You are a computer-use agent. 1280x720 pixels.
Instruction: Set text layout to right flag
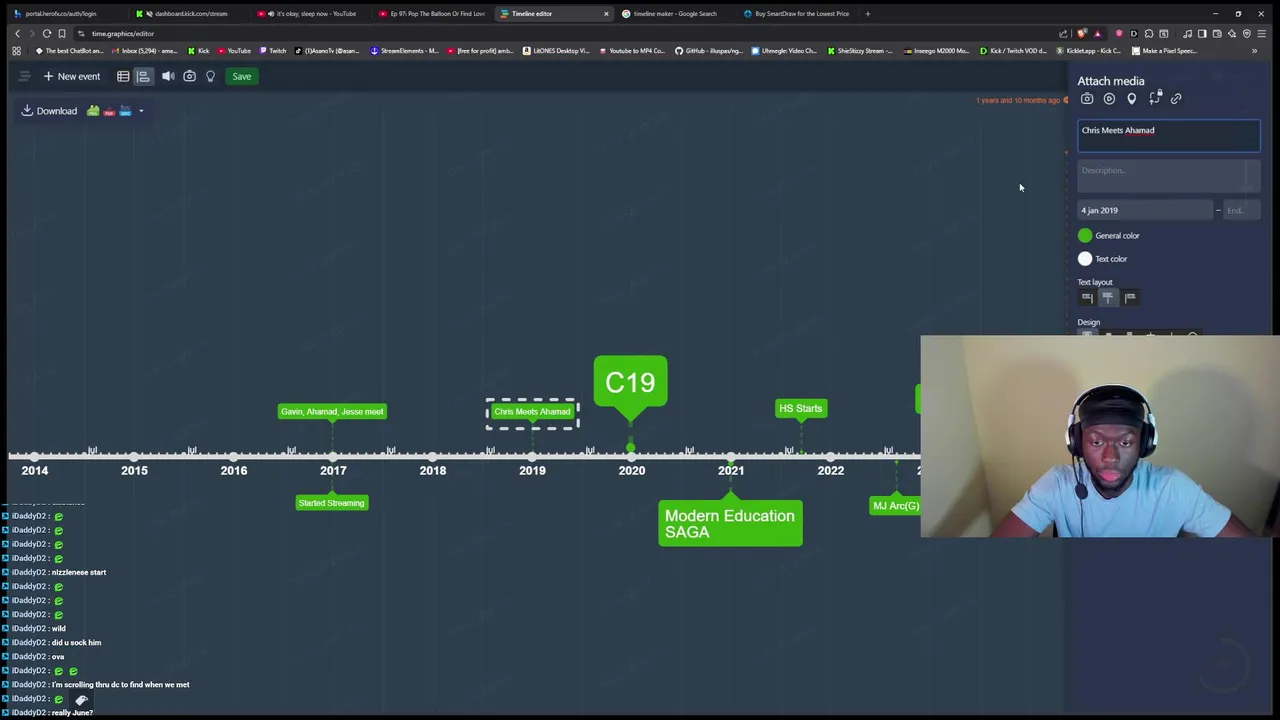click(1129, 297)
